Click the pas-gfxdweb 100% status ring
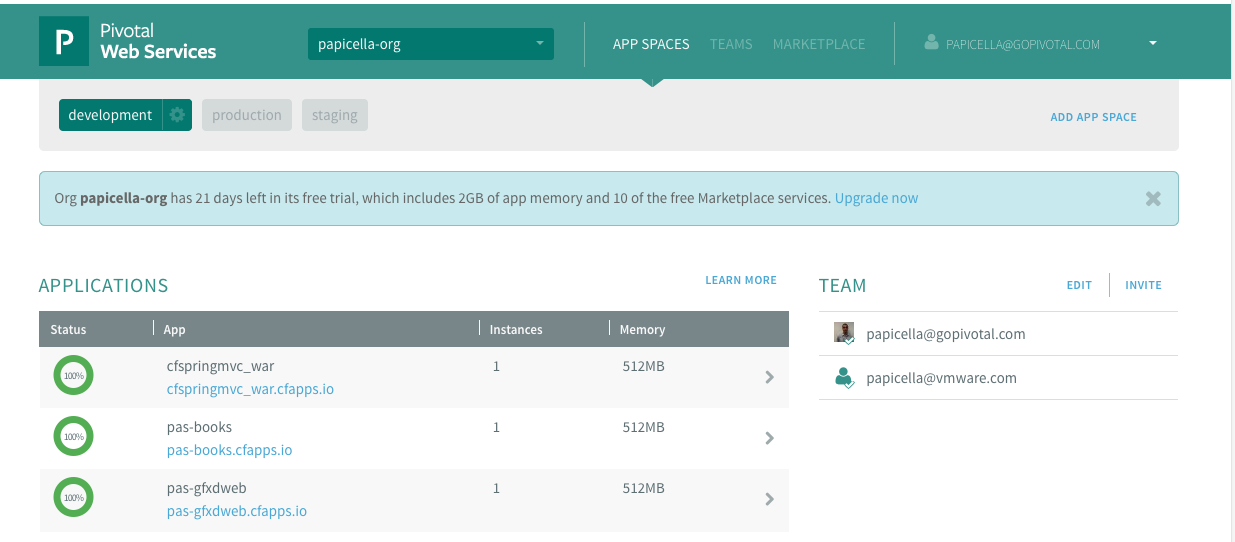 click(x=73, y=498)
